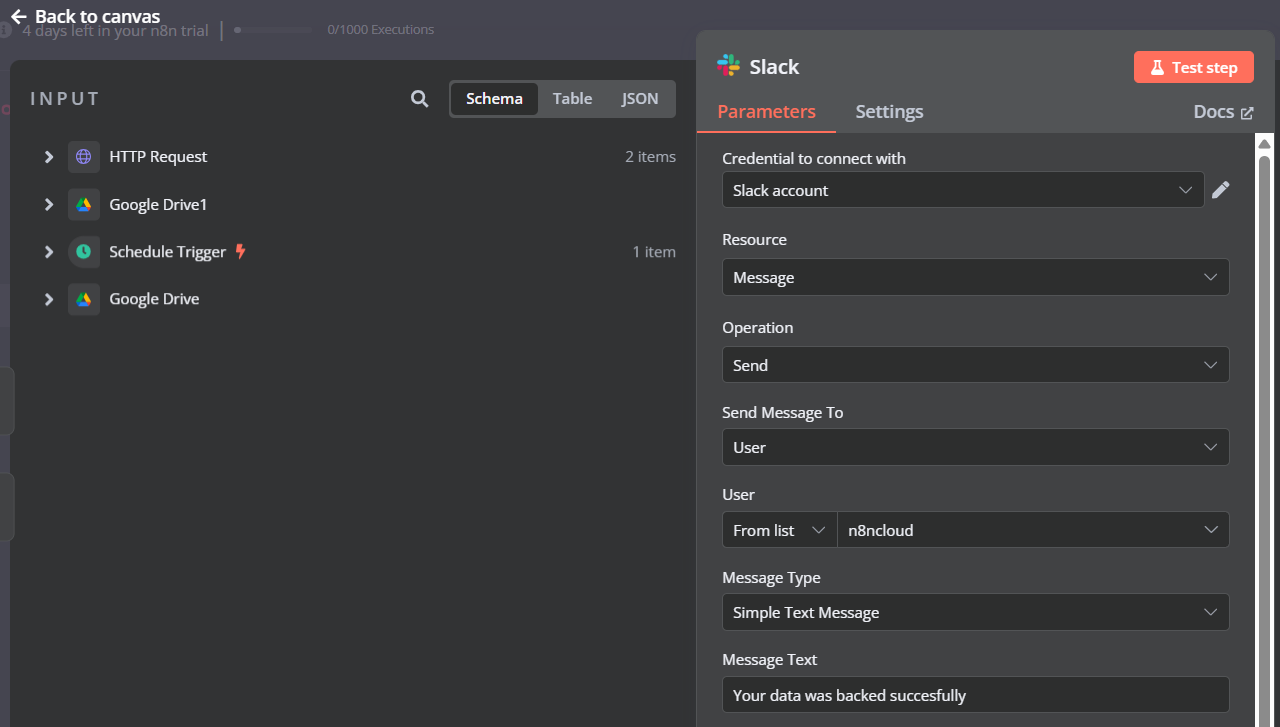Edit the Slack credential with the pencil icon
The width and height of the screenshot is (1280, 727).
pos(1221,189)
